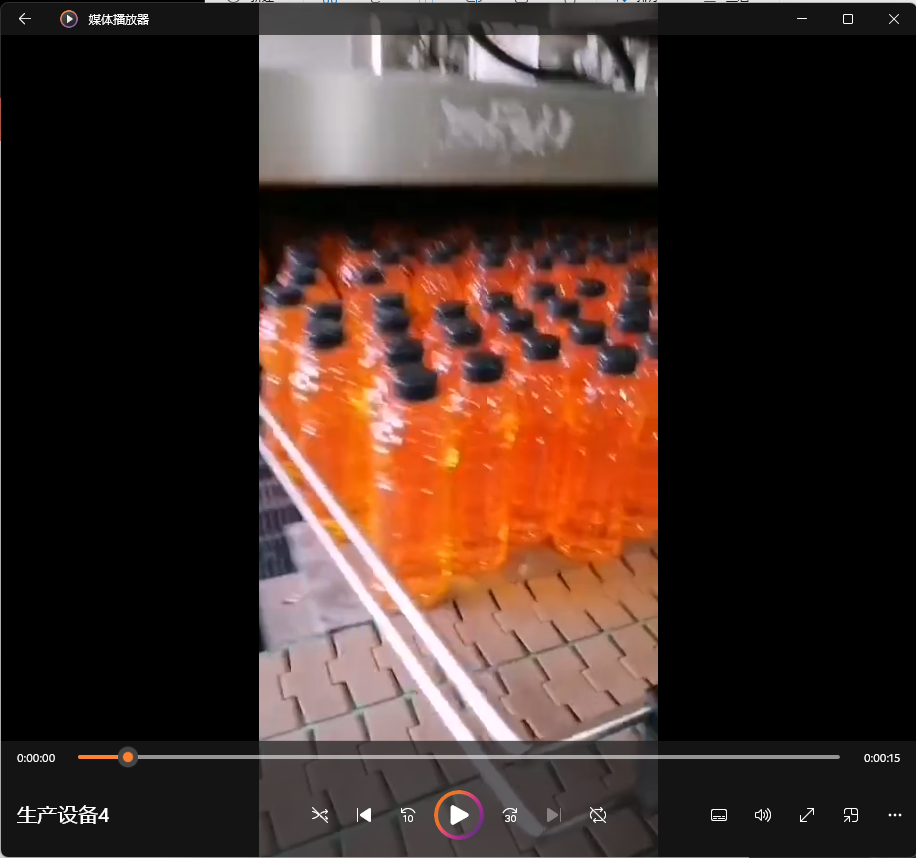Minimize the Media Player window

pos(802,19)
